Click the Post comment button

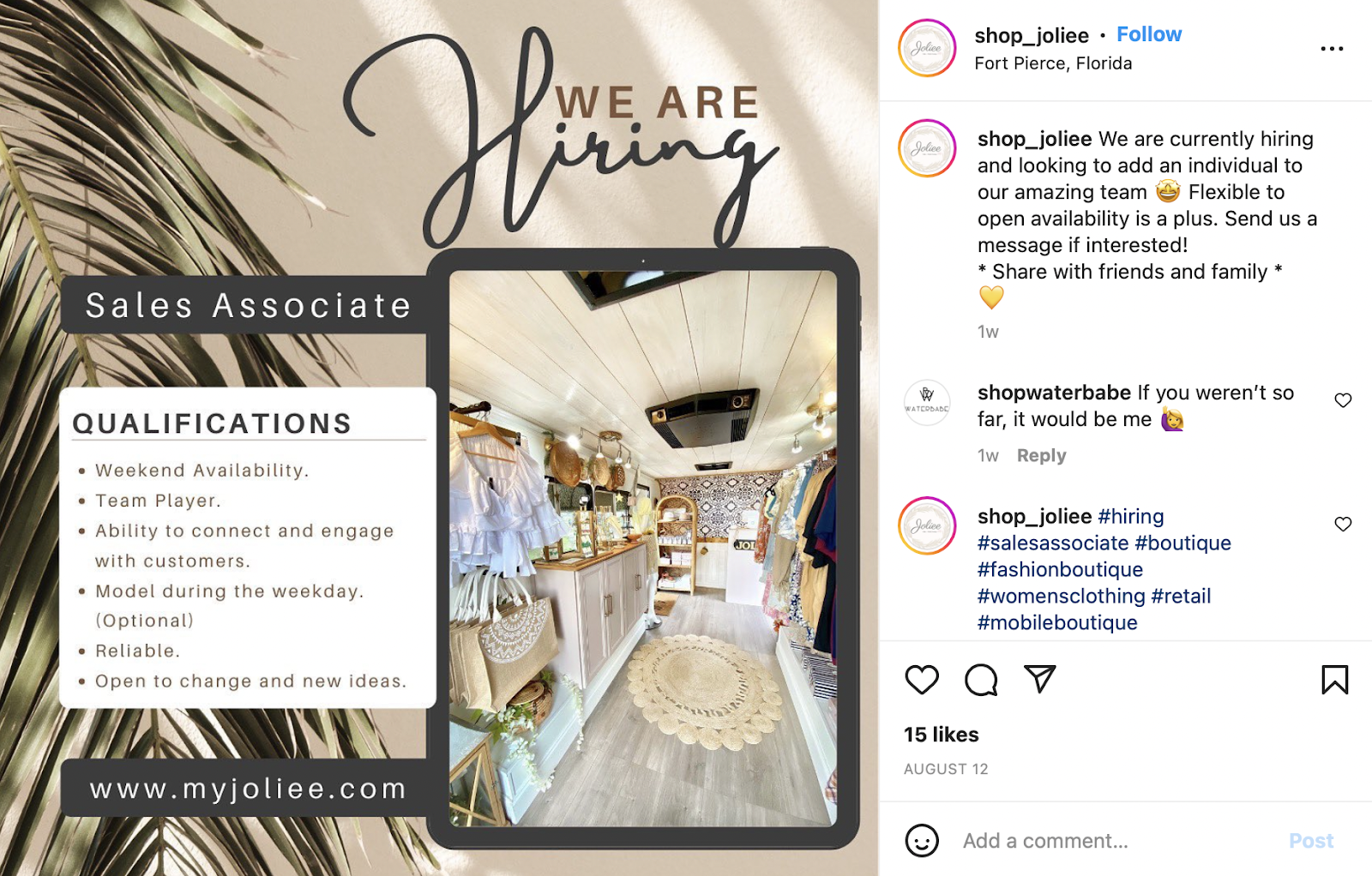tap(1311, 841)
